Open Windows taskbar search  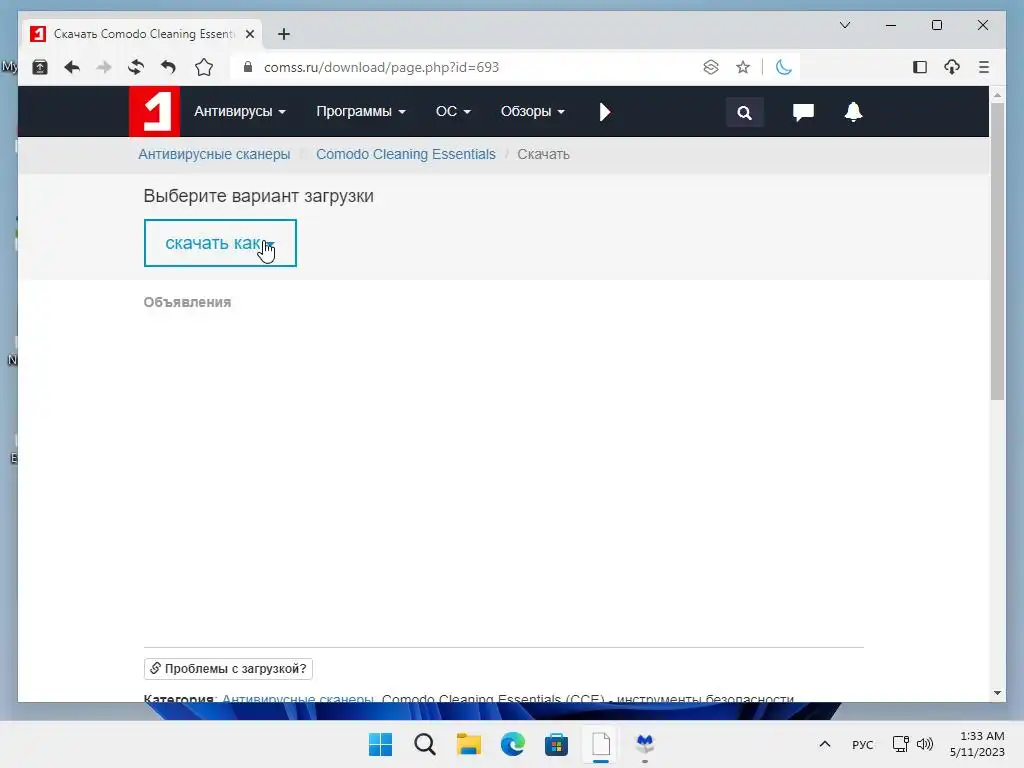(424, 744)
